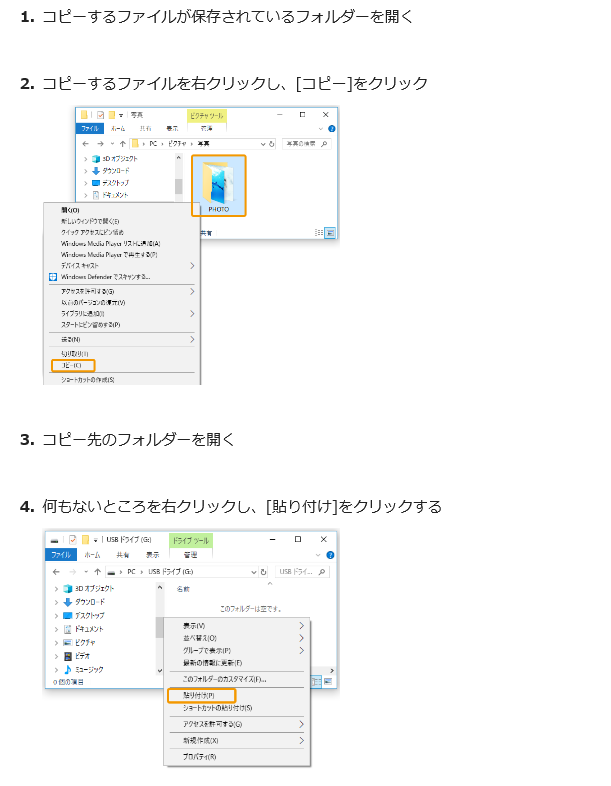This screenshot has height=786, width=611.
Task: Open the USB ドライブ address bar history dropdown
Action: pyautogui.click(x=254, y=572)
